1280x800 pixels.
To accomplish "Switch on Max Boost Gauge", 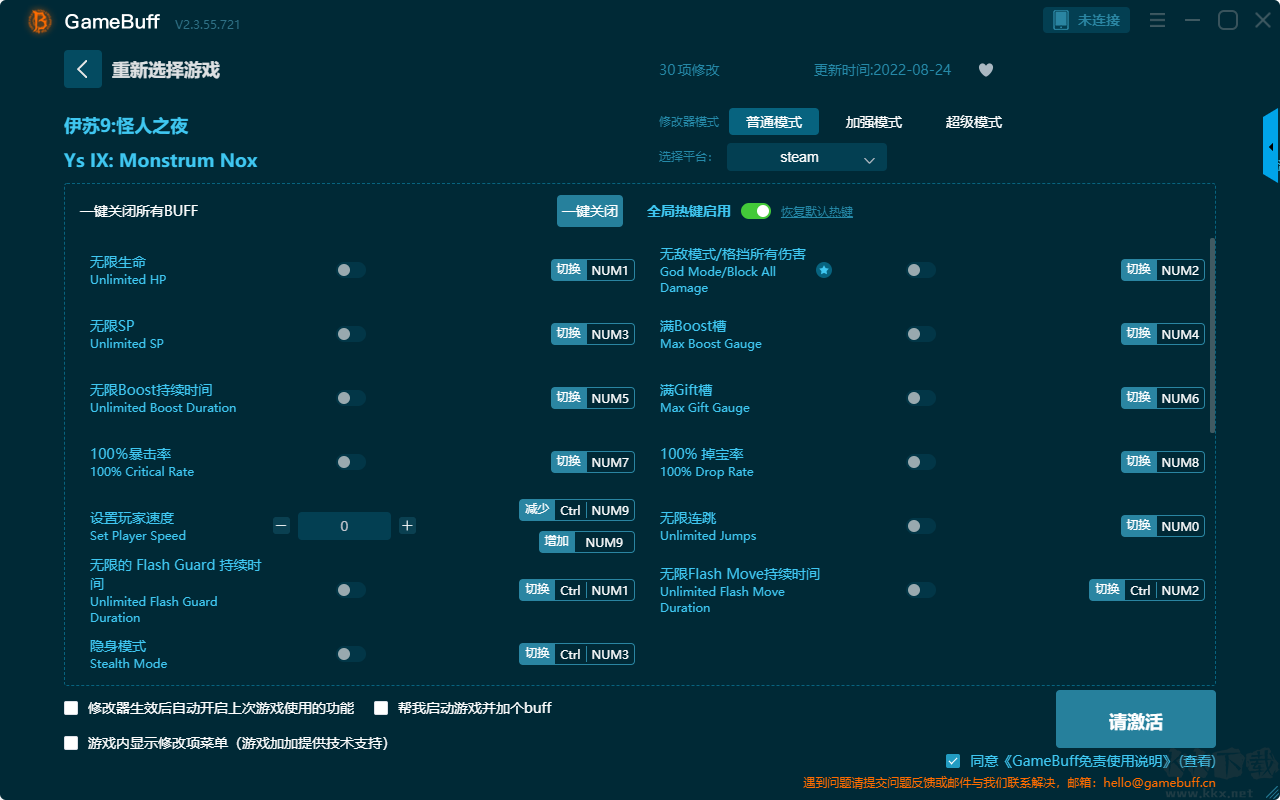I will coord(921,334).
